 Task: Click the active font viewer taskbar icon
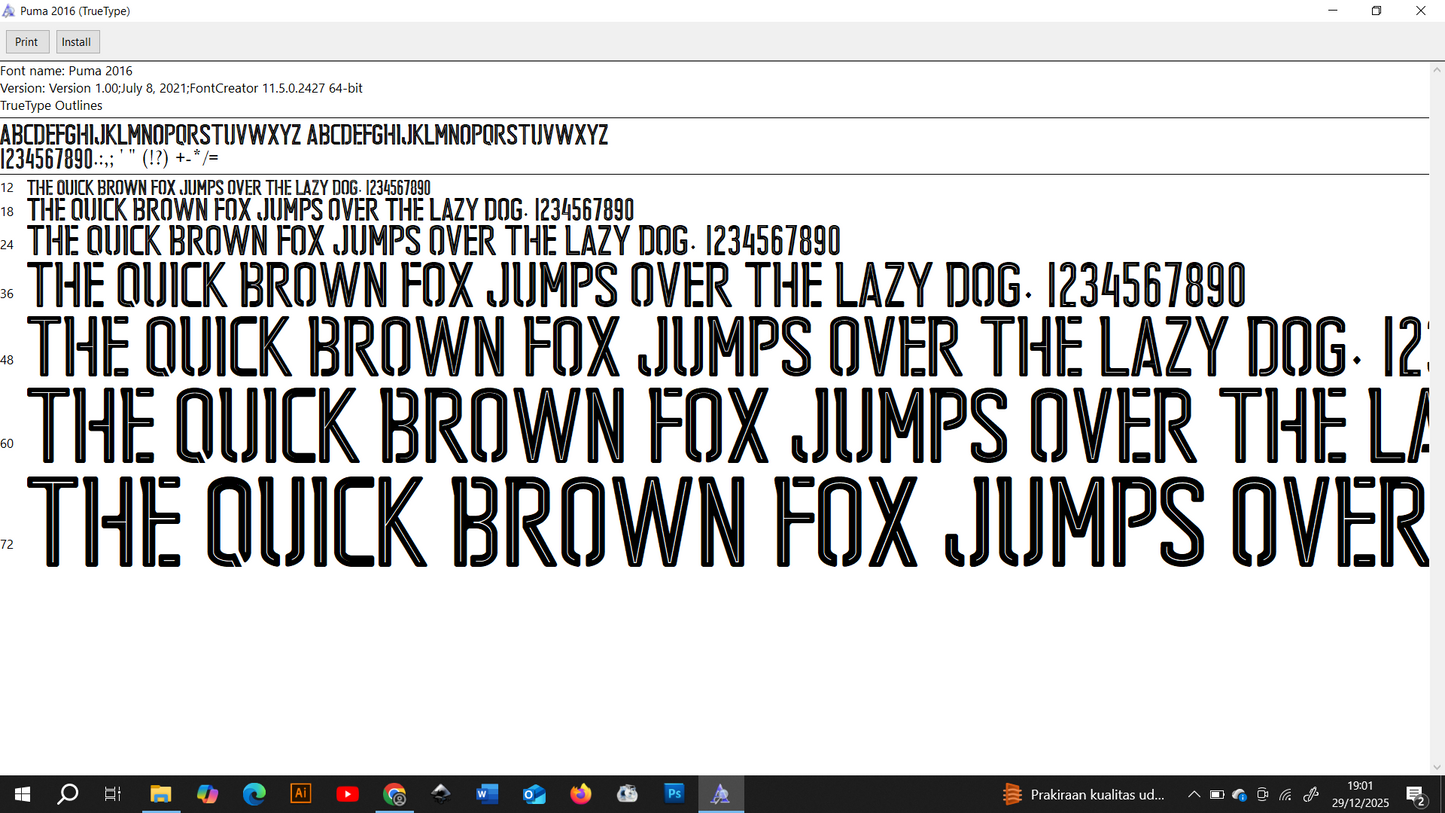pos(721,794)
